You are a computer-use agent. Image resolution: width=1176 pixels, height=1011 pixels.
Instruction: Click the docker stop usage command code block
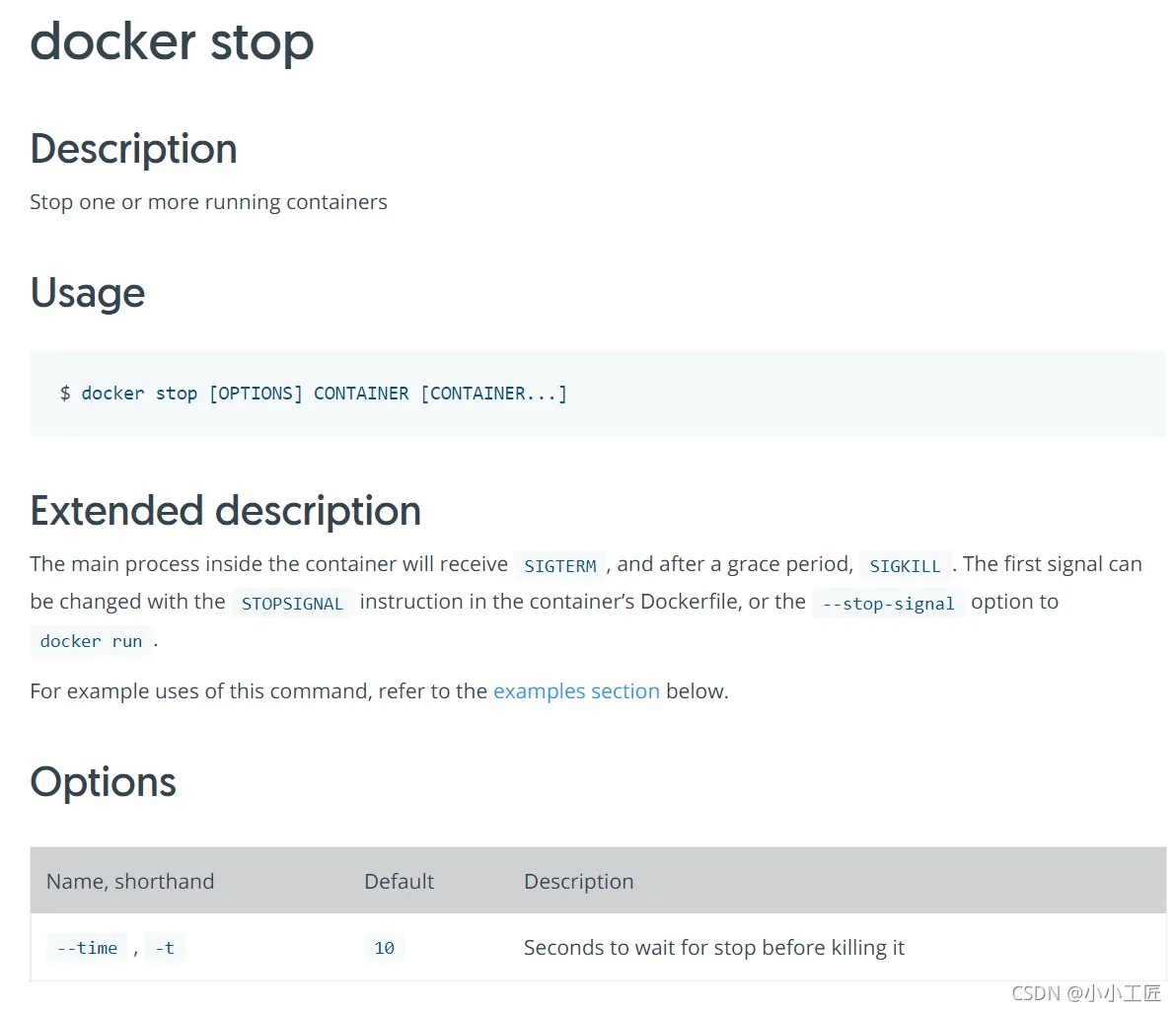[314, 394]
